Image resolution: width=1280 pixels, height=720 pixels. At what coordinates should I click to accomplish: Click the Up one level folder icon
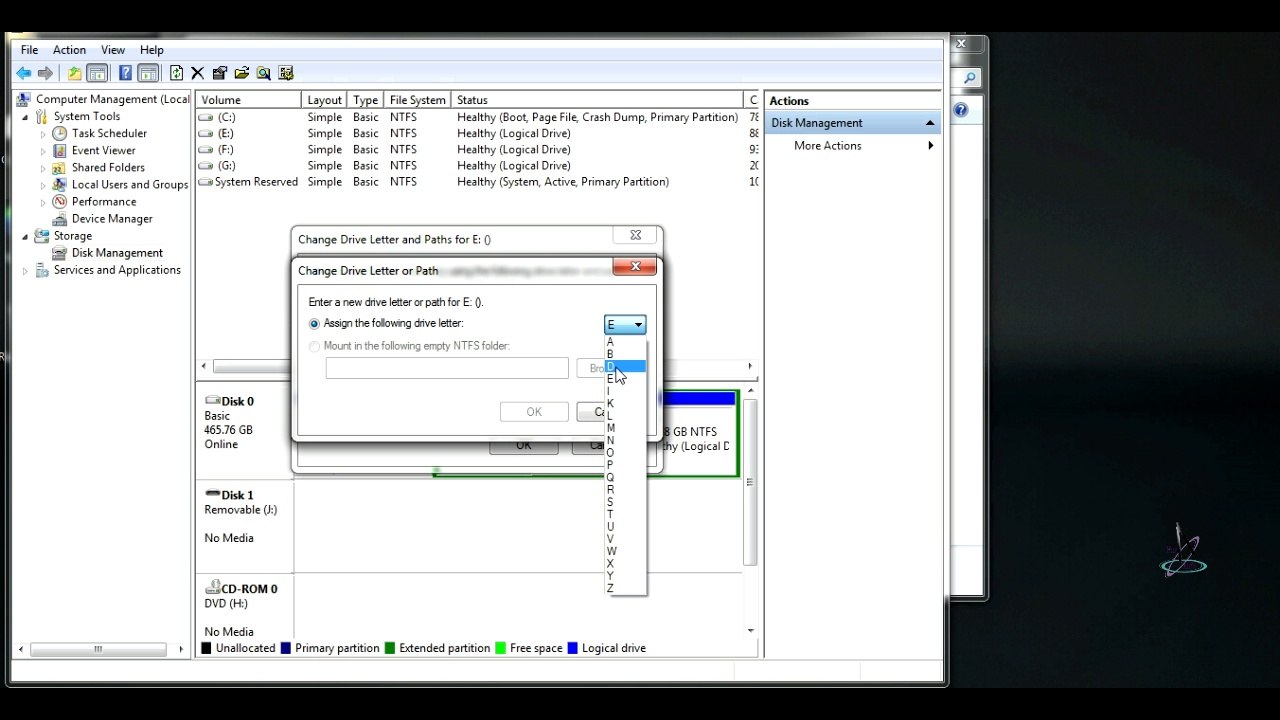coord(74,73)
